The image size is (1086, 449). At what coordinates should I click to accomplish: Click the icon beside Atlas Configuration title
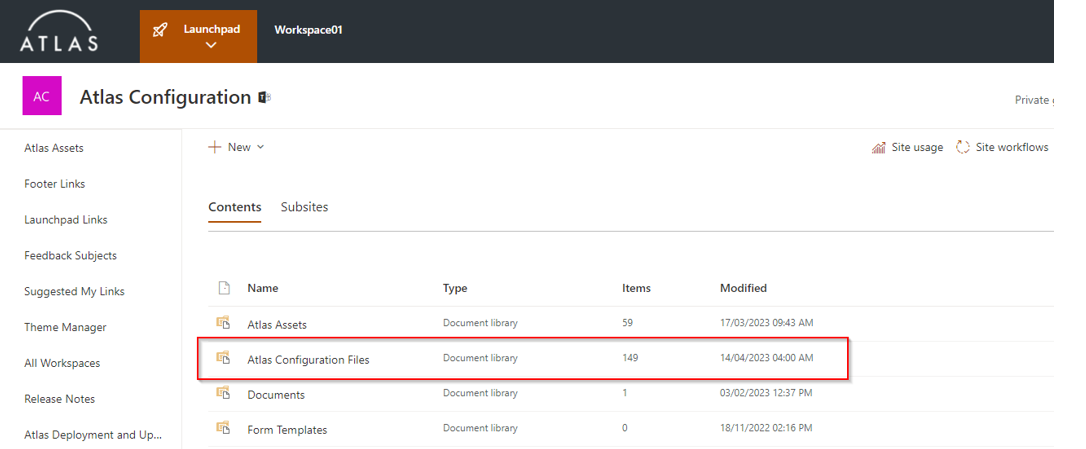coord(265,97)
